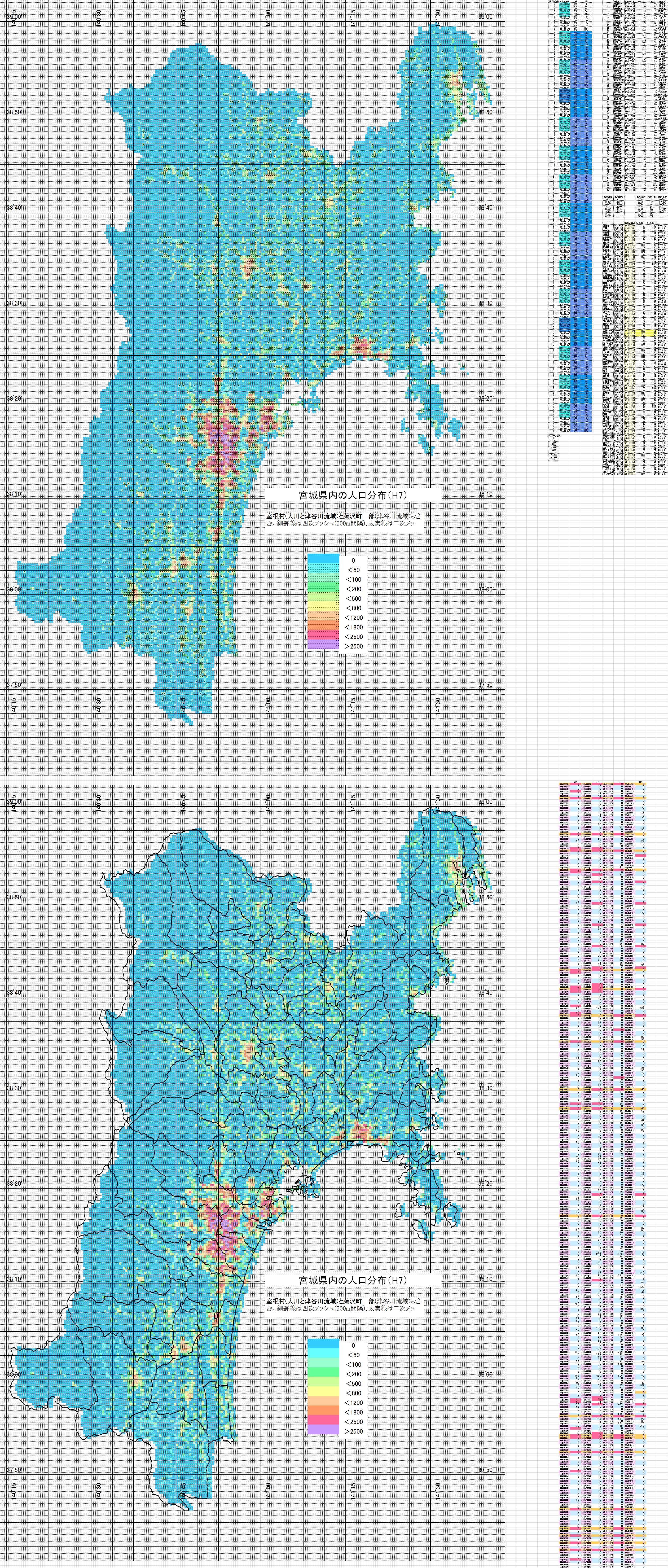This screenshot has height=1568, width=668.
Task: Click the upper map's left-edge 38°00' latitude label
Action: (14, 589)
